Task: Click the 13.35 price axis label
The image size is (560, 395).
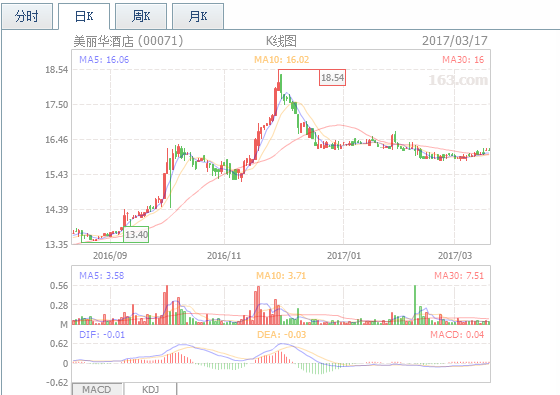Action: pos(56,245)
